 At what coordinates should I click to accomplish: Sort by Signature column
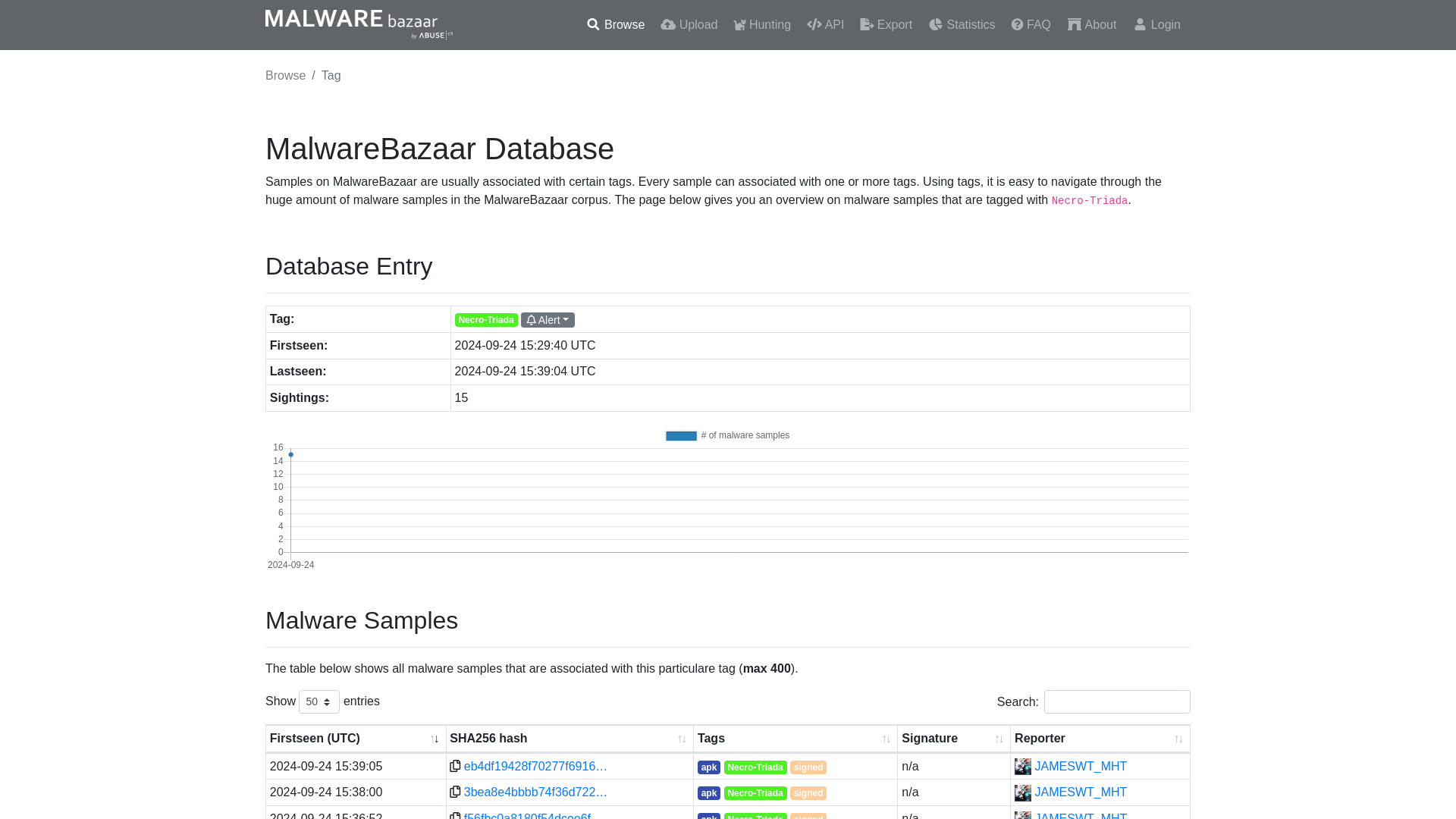(x=954, y=739)
